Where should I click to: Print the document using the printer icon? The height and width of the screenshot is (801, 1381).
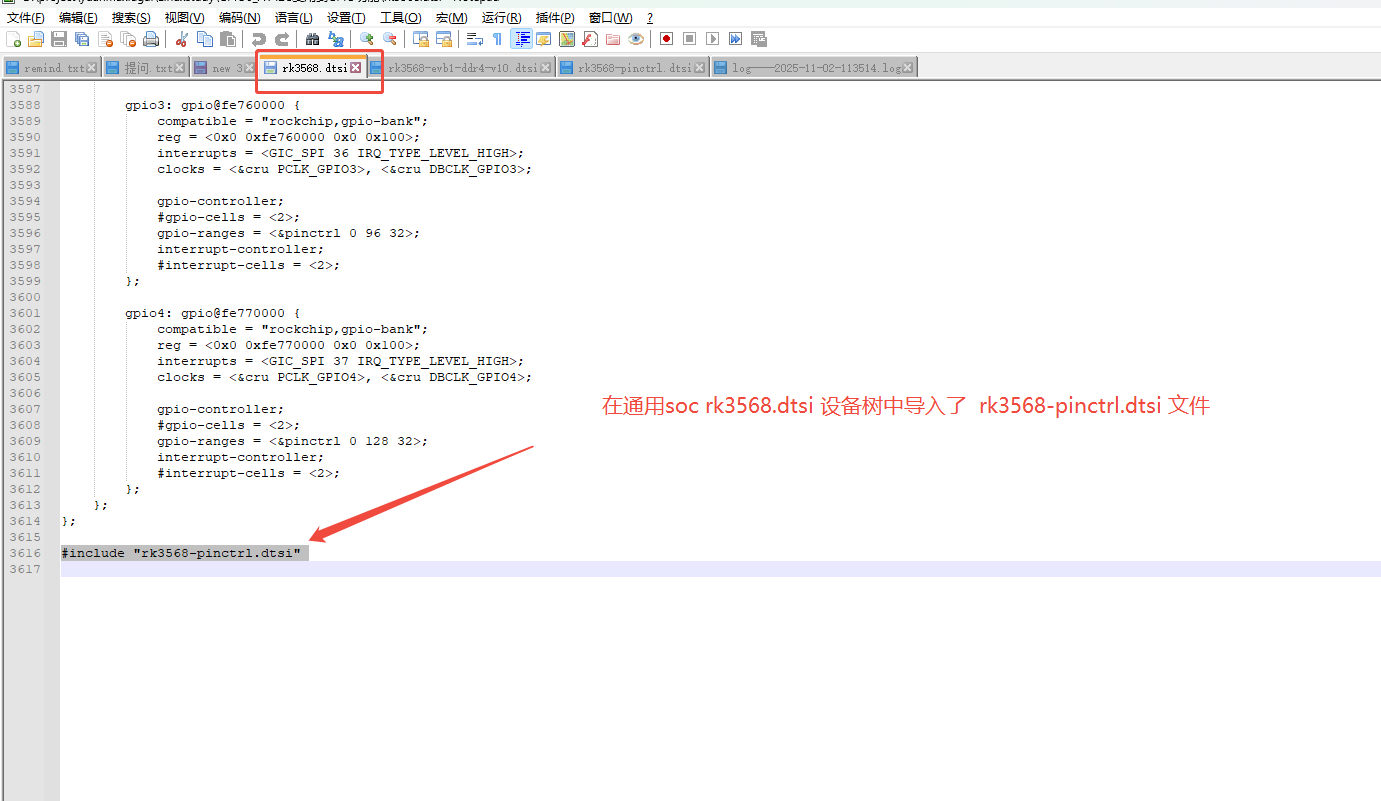pos(151,39)
